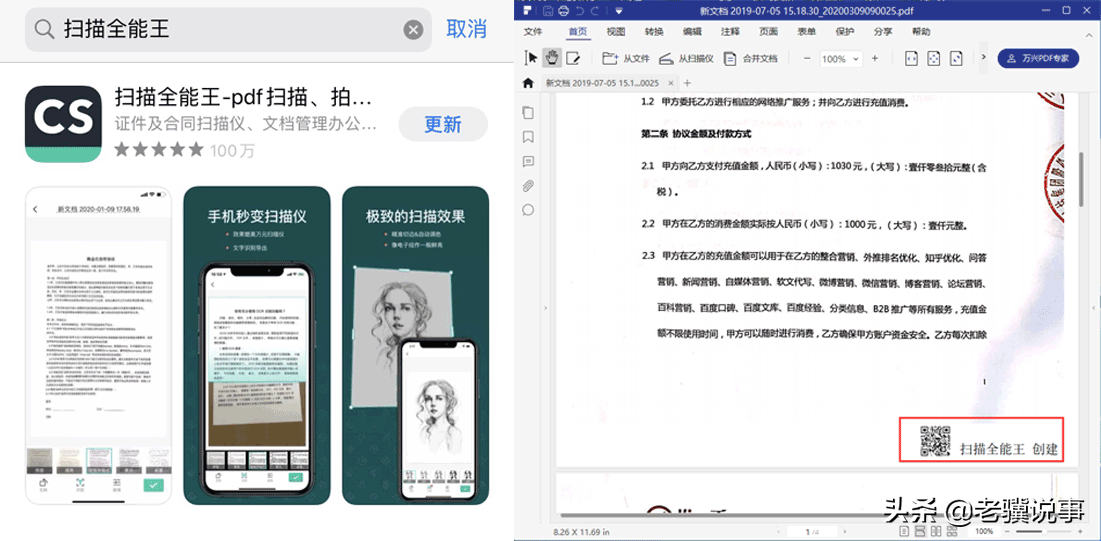Click the horizontal scrollbar of PDF document
The image size is (1101, 541).
pos(815,516)
